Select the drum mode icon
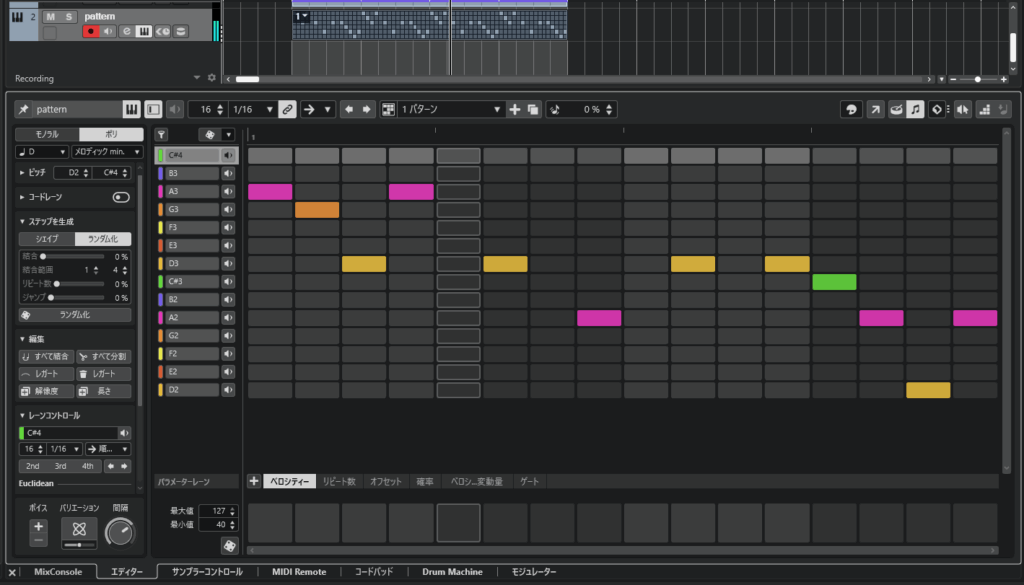This screenshot has width=1024, height=585. point(894,109)
